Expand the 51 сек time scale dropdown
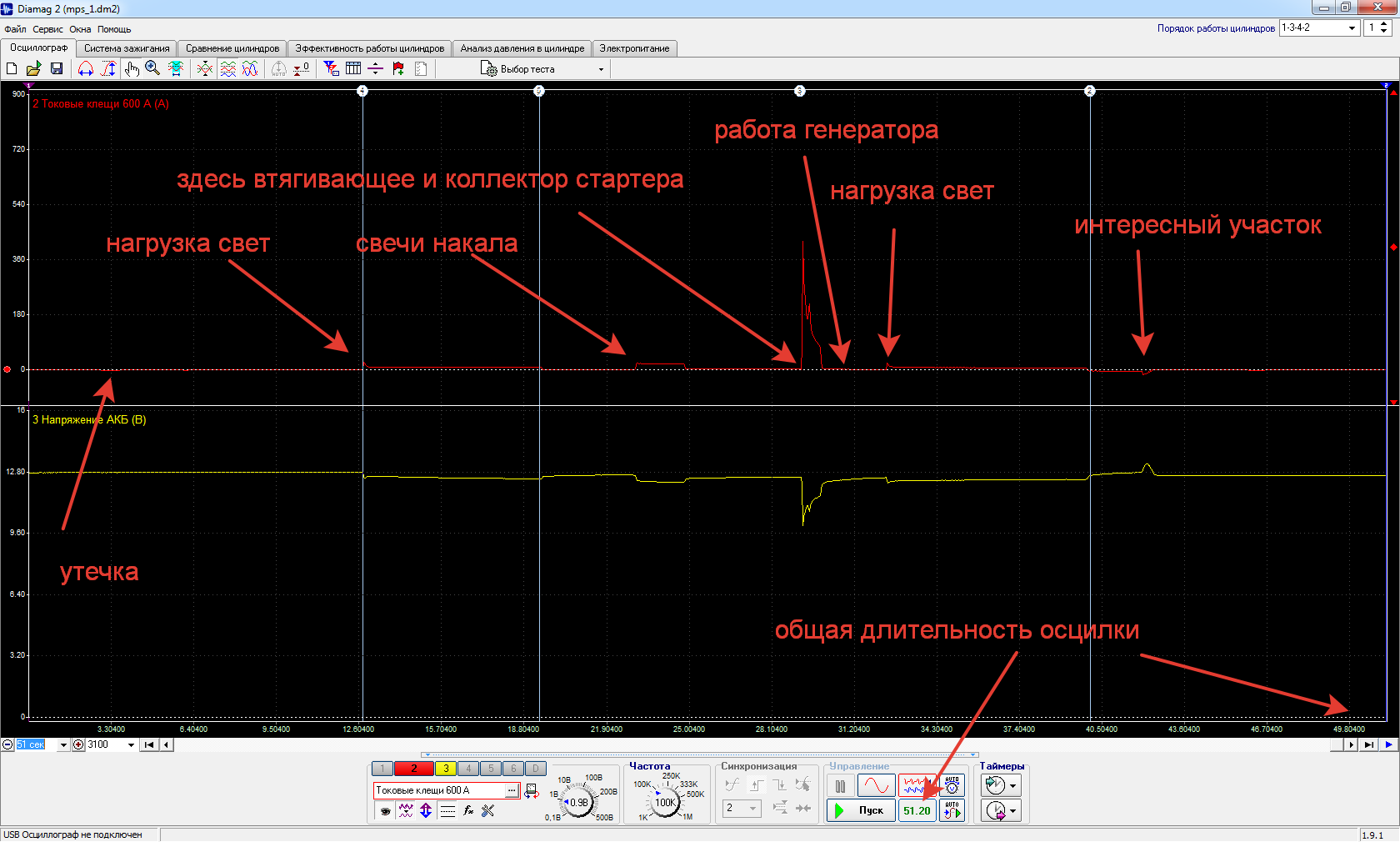This screenshot has width=1400, height=842. (x=62, y=745)
